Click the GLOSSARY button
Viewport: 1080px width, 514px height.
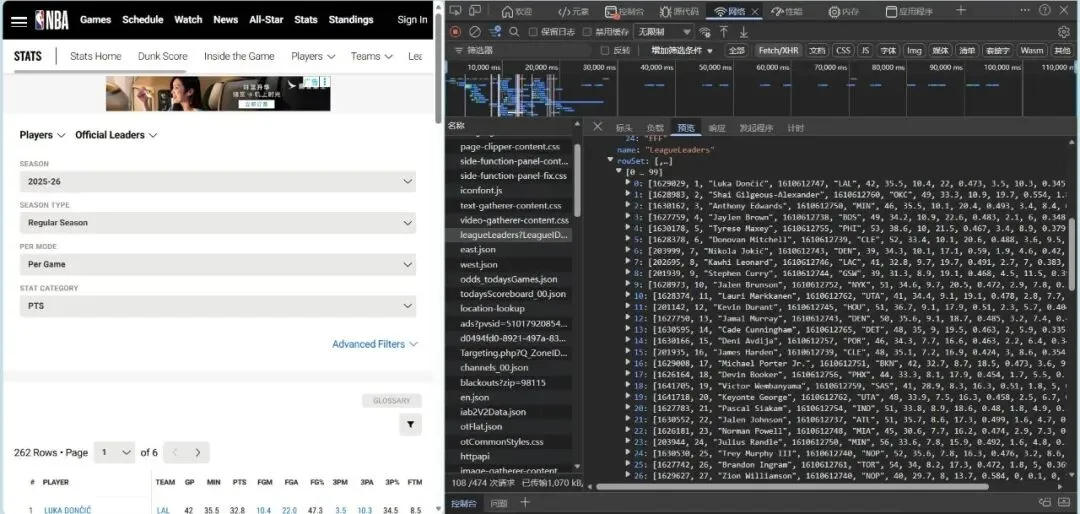coord(391,400)
